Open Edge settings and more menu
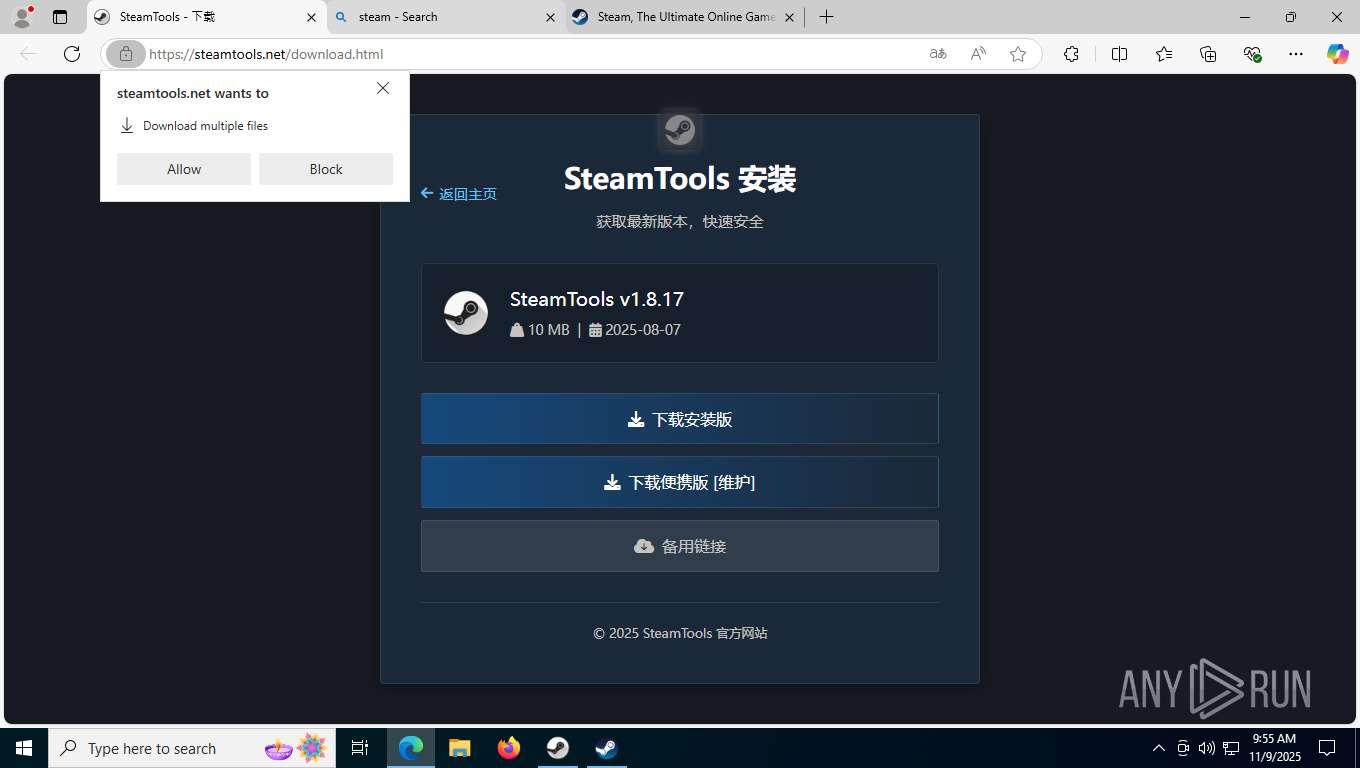The width and height of the screenshot is (1360, 768). [1296, 54]
